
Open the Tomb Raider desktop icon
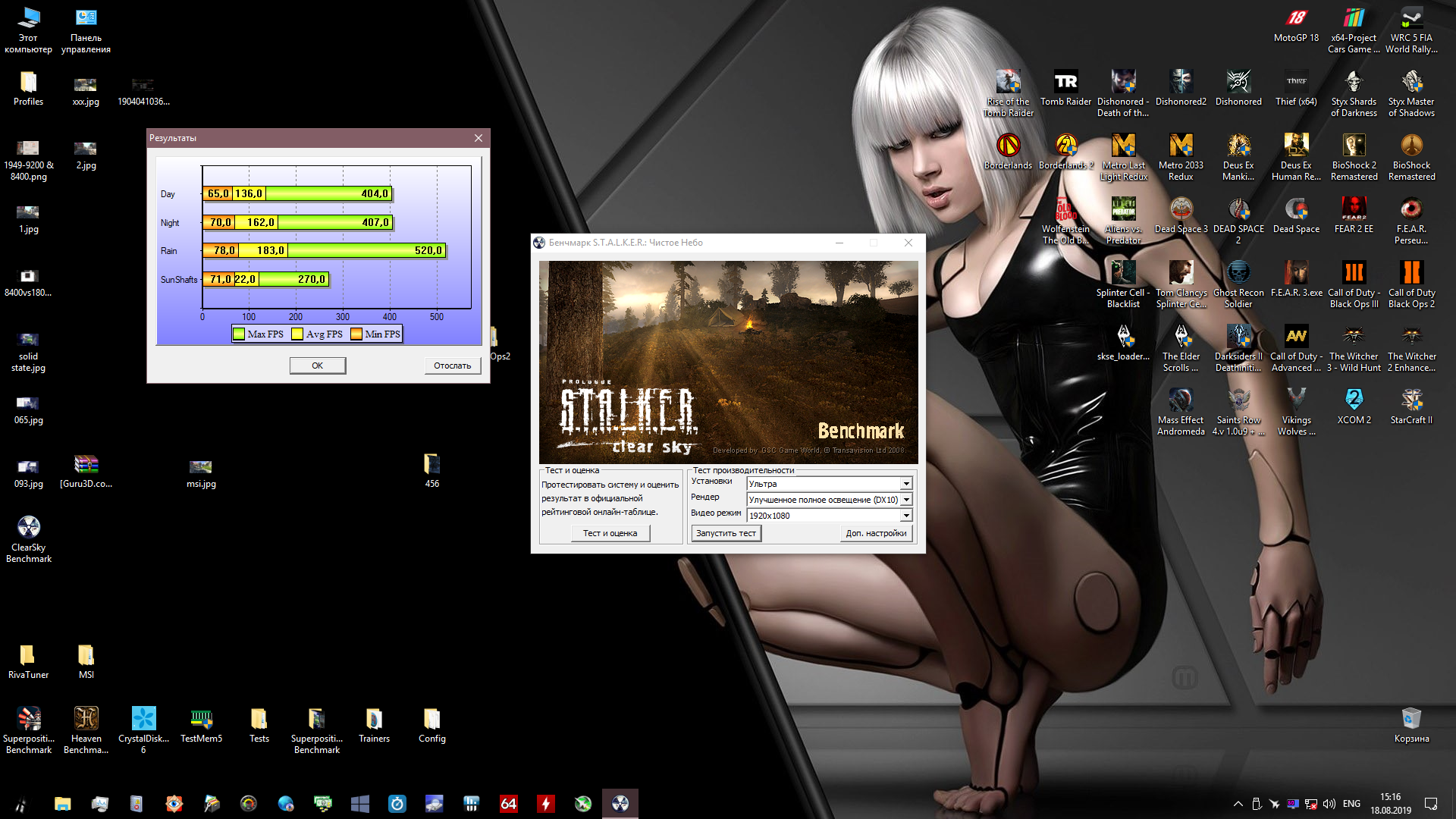tap(1065, 82)
